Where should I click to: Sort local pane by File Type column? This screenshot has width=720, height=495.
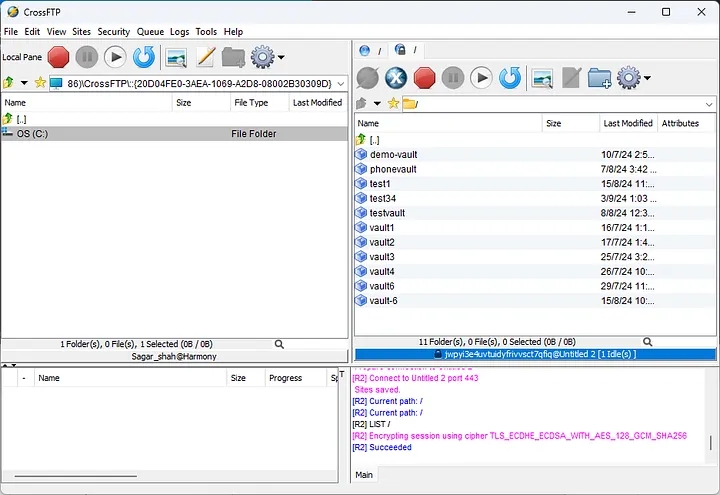pyautogui.click(x=259, y=103)
